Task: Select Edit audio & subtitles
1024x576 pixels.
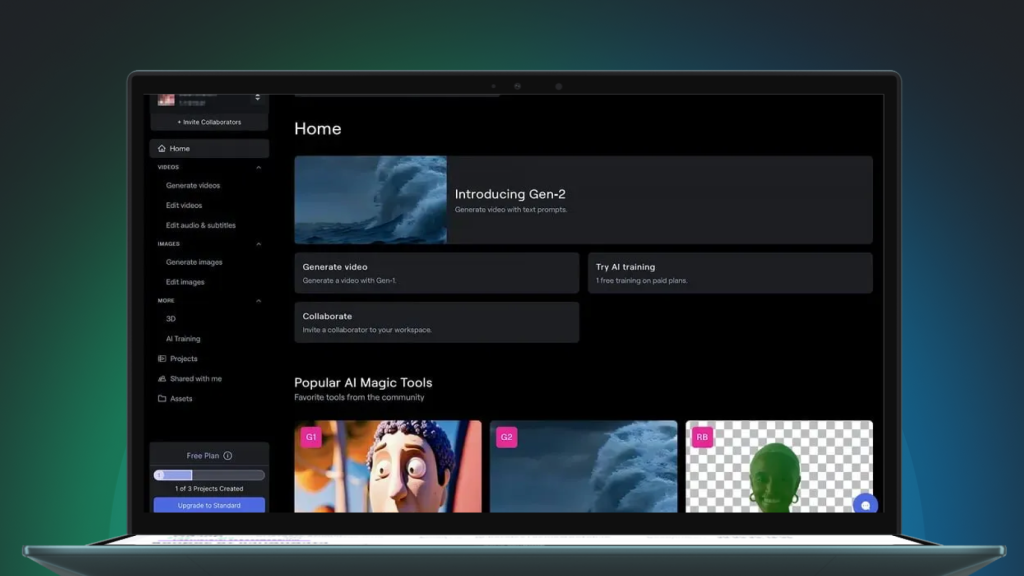Action: tap(200, 225)
